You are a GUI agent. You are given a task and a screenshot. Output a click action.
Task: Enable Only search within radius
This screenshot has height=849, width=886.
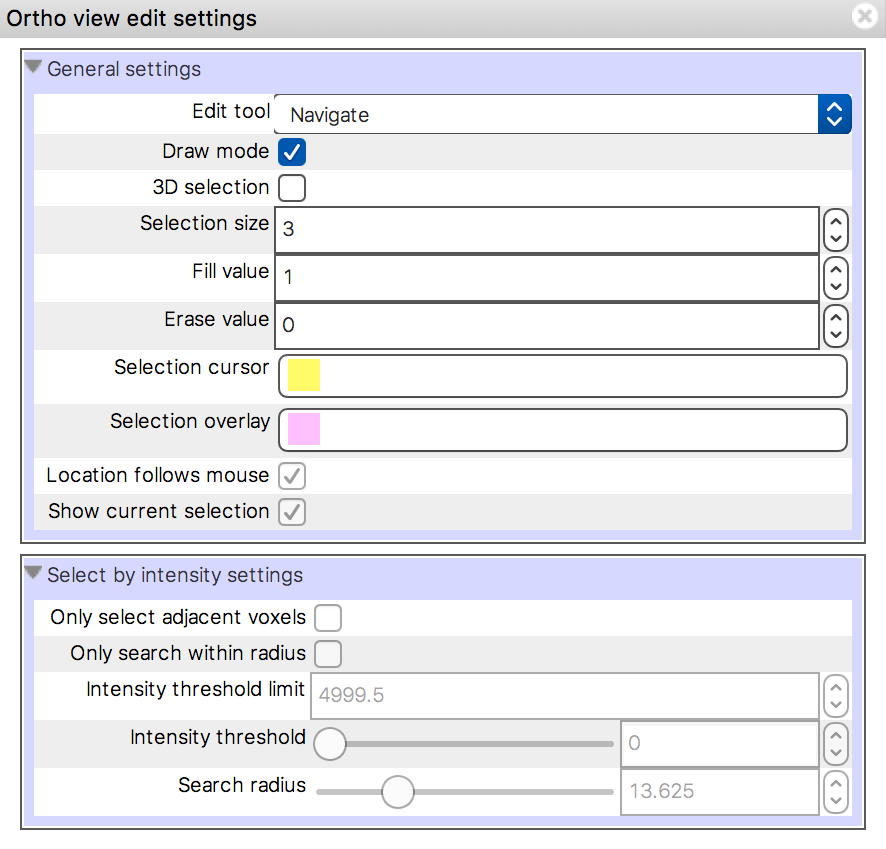pos(328,654)
